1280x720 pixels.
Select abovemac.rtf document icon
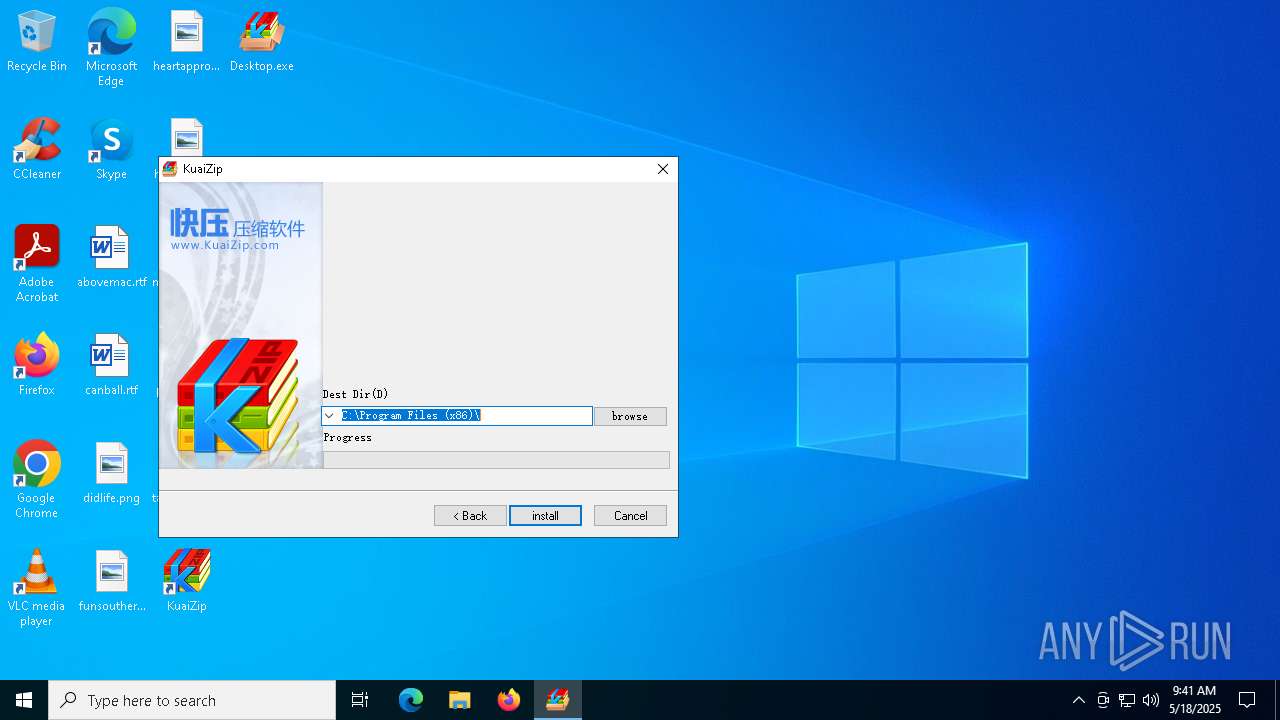tap(111, 258)
